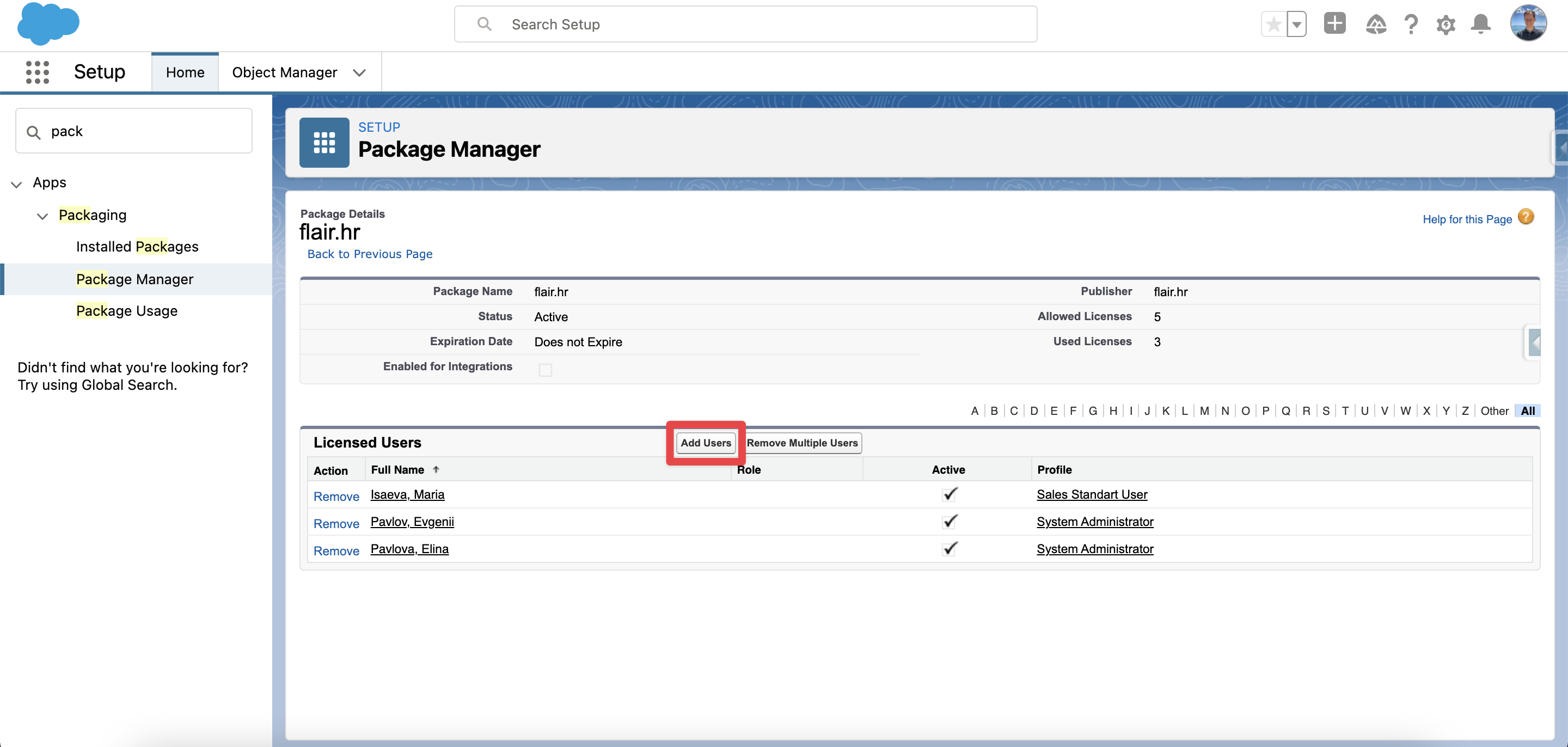
Task: Sort by Full Name column header
Action: click(x=397, y=469)
